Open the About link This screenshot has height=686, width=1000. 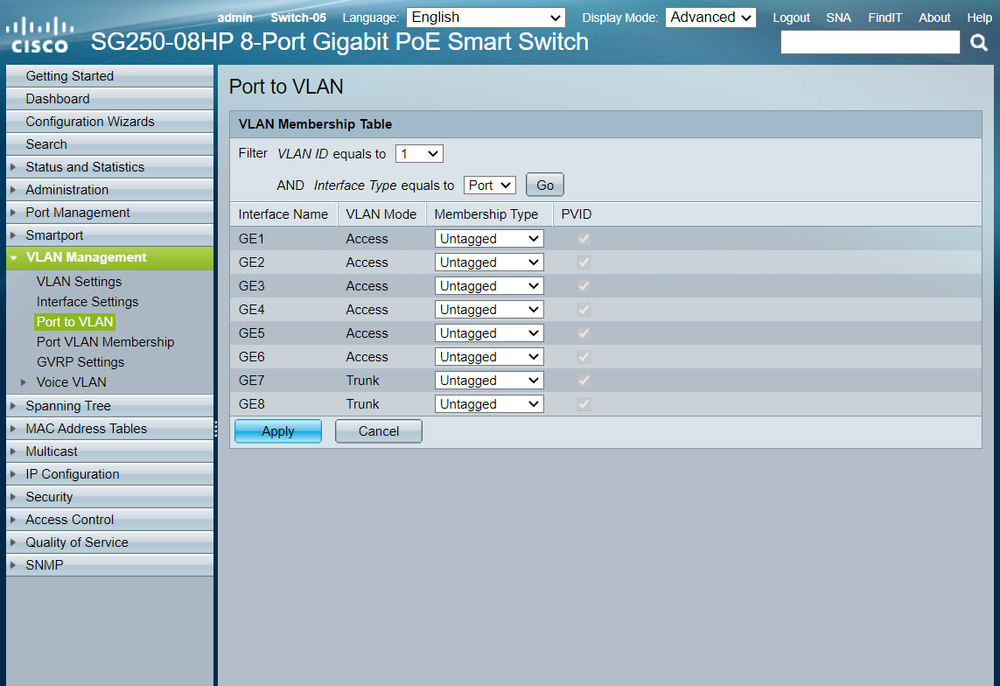(x=934, y=18)
